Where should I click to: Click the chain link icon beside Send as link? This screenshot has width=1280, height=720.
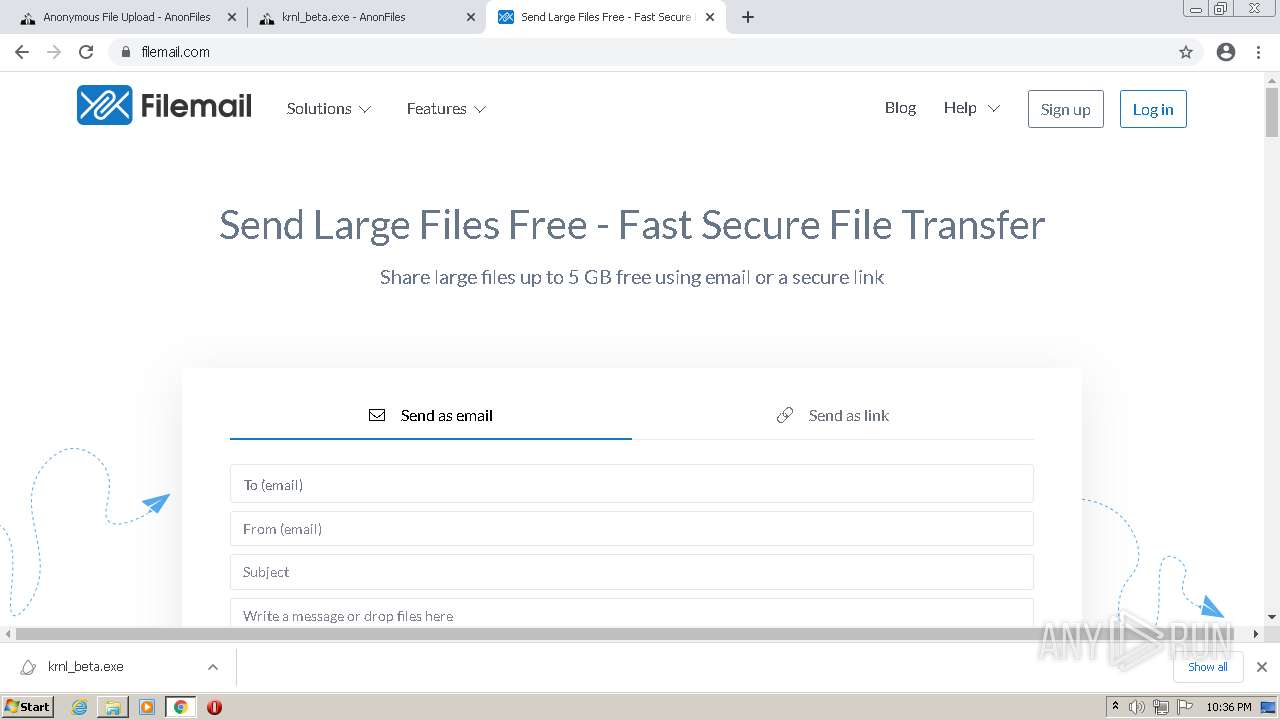[x=785, y=415]
